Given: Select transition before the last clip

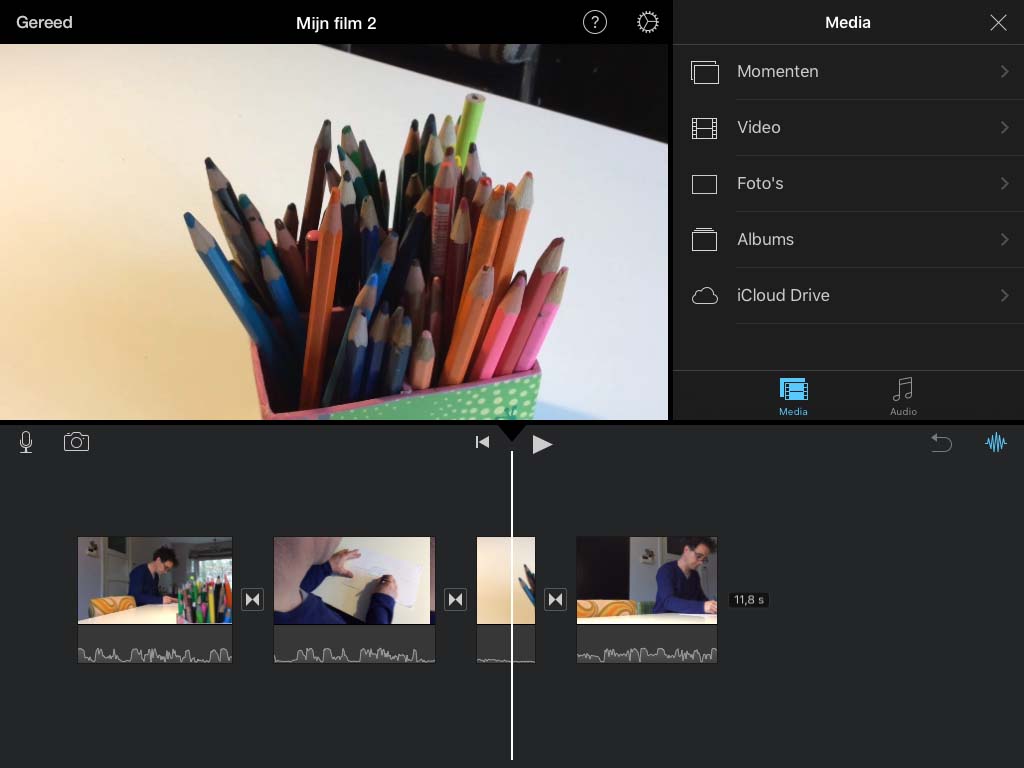Looking at the screenshot, I should 556,599.
